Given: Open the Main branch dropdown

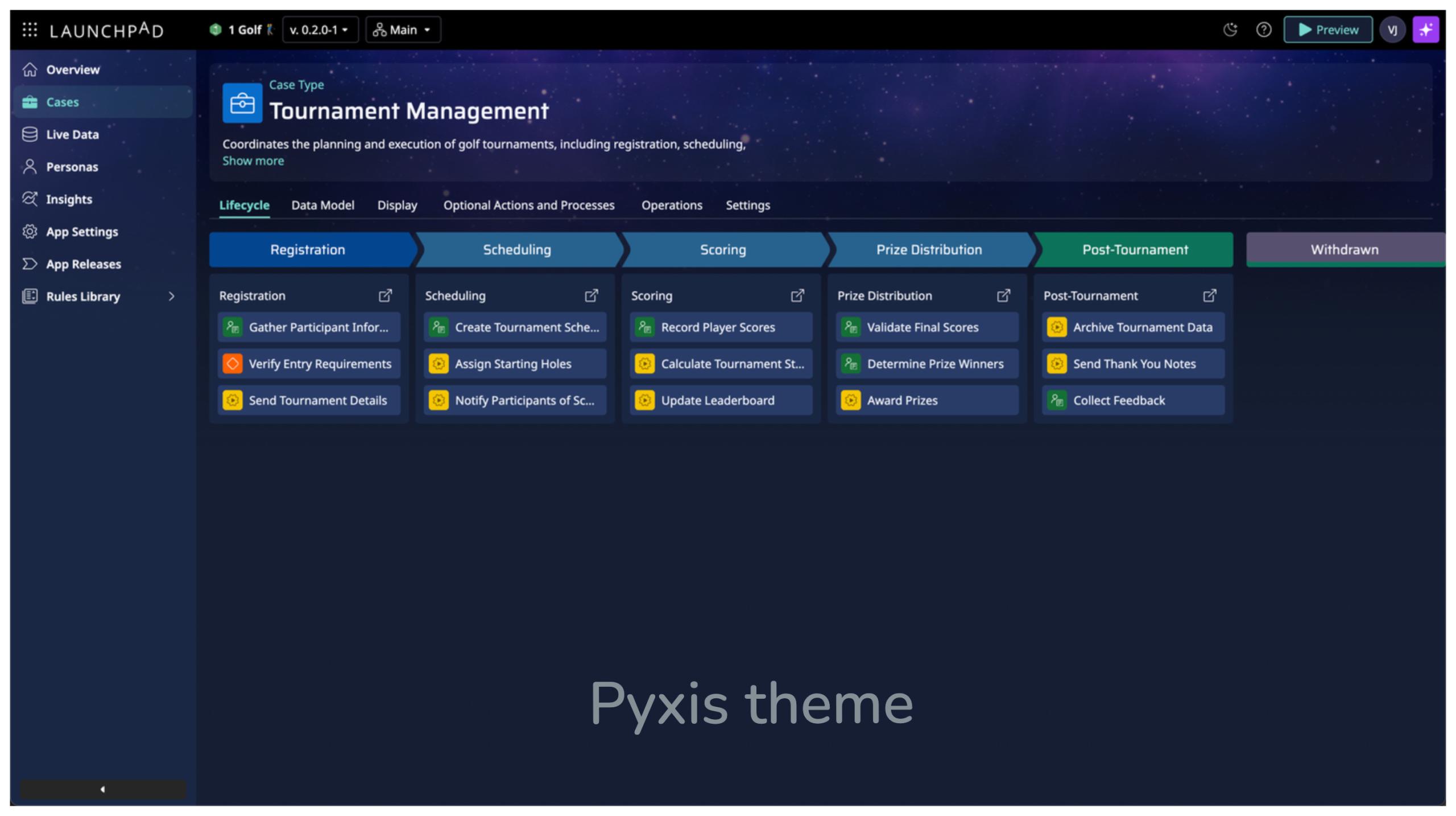Looking at the screenshot, I should point(403,30).
